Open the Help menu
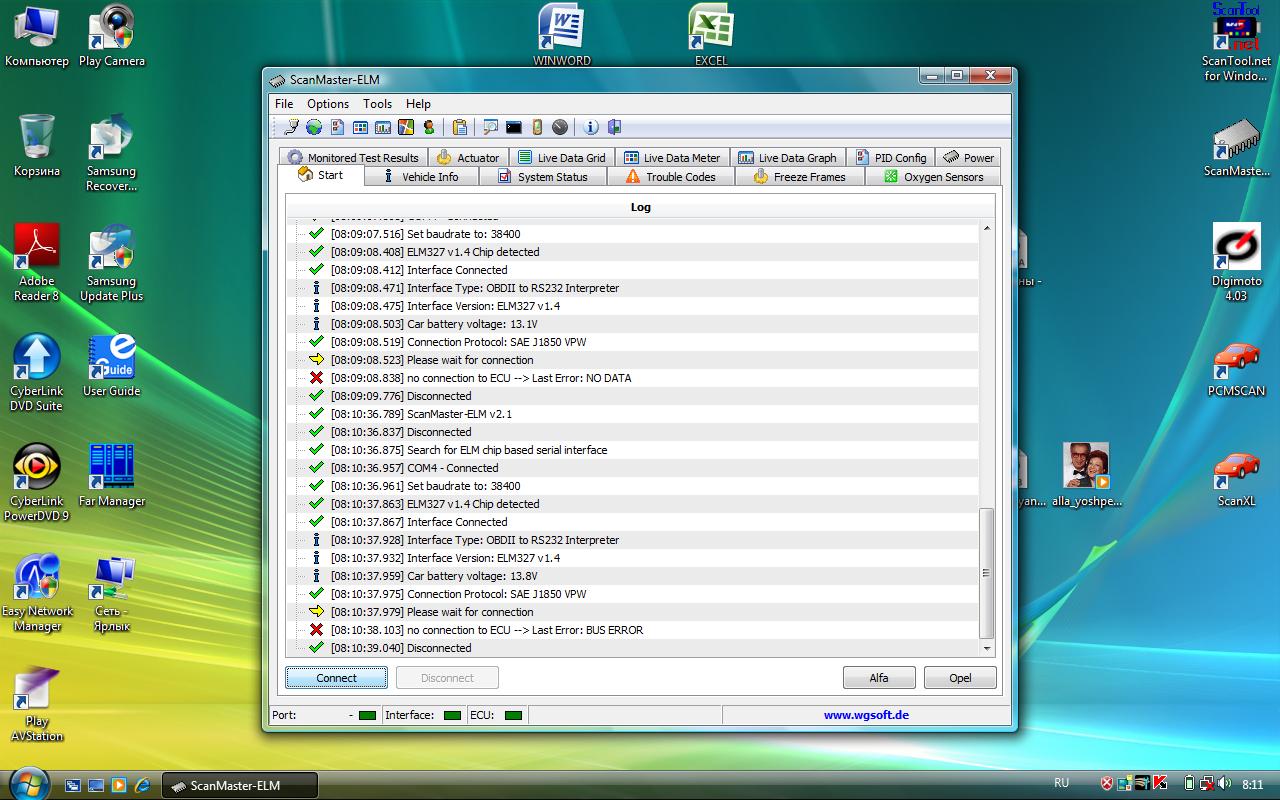Screen dimensions: 1280x800 (418, 103)
